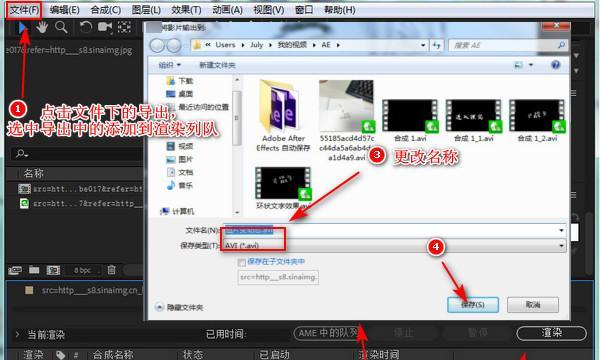
Task: Delete selected item with trash icon
Action: click(x=111, y=270)
